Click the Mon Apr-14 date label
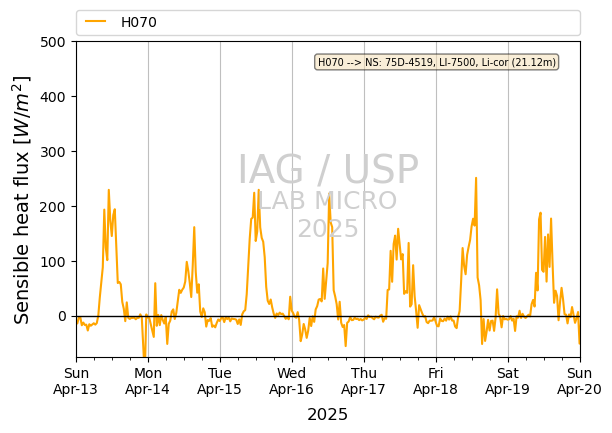The image size is (612, 433). [148, 381]
